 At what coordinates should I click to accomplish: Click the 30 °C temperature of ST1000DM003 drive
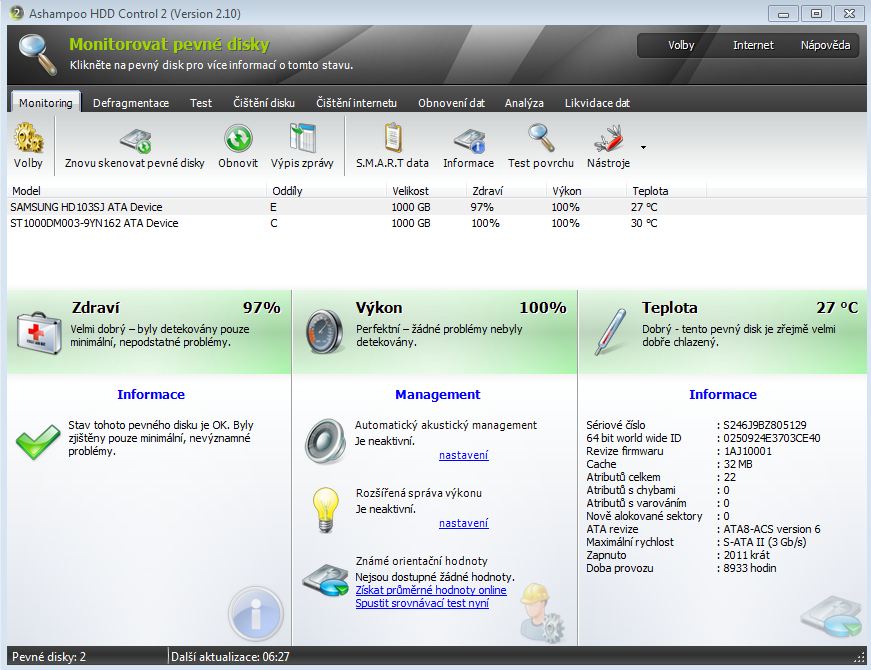tap(644, 223)
